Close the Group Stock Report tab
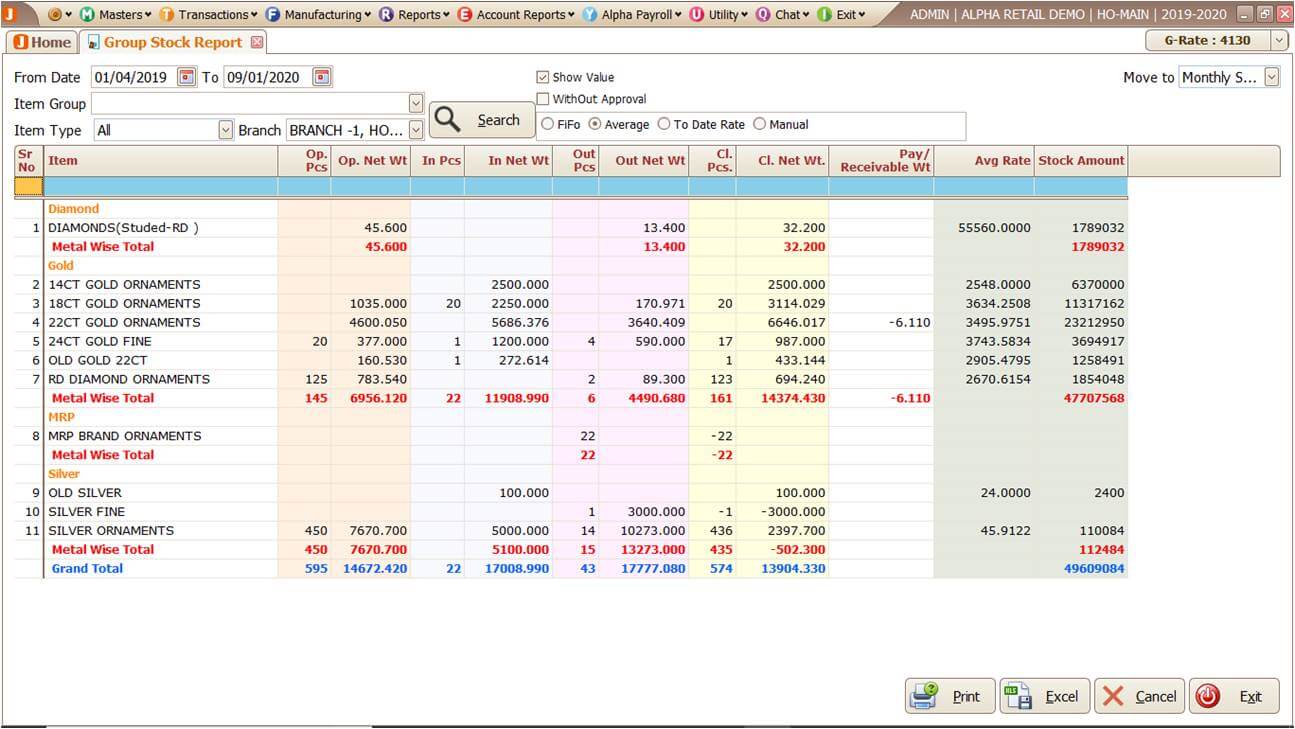Viewport: 1295px width, 729px height. coord(257,42)
